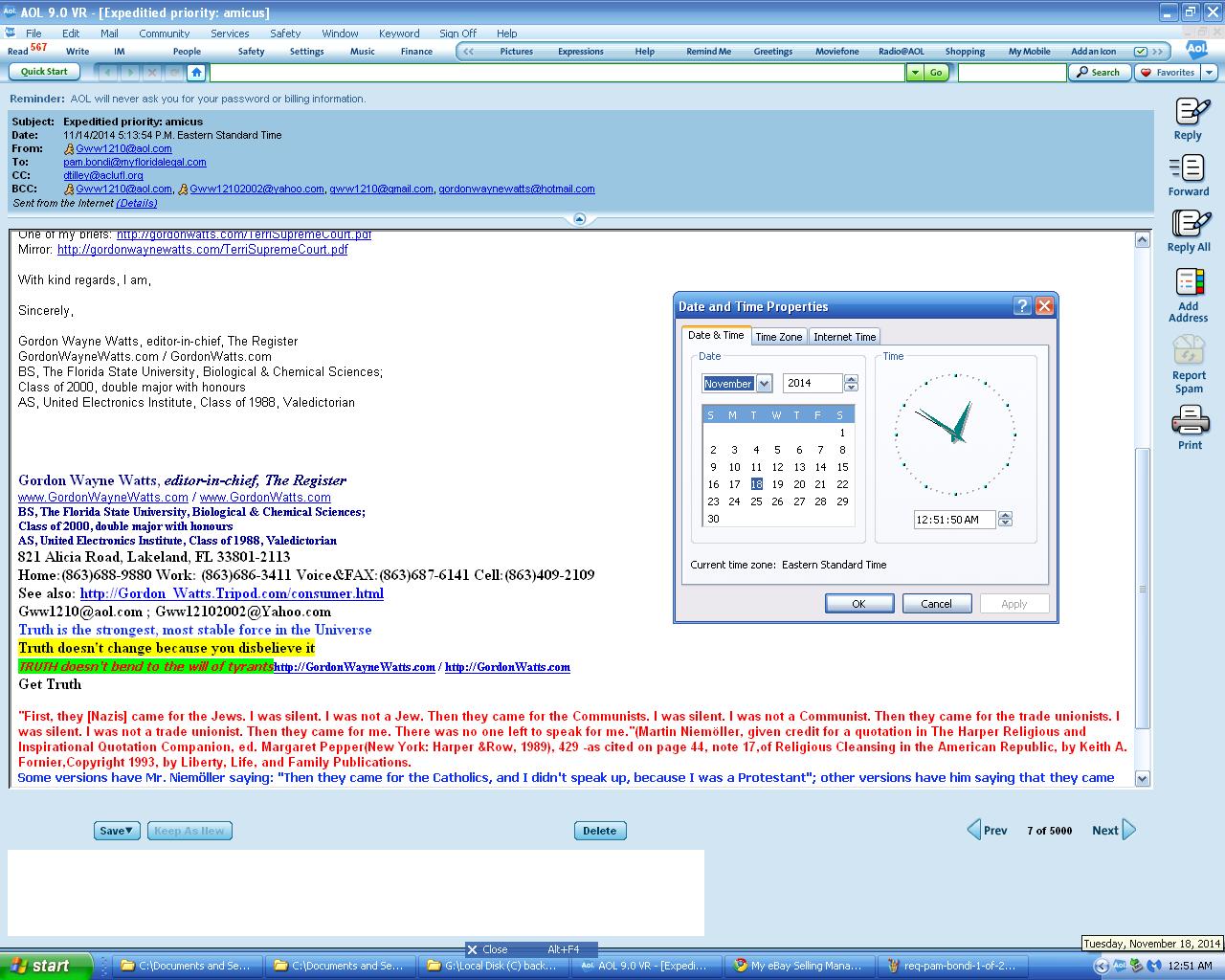This screenshot has width=1225, height=980.
Task: Click the Print icon in the sidebar
Action: [1190, 421]
